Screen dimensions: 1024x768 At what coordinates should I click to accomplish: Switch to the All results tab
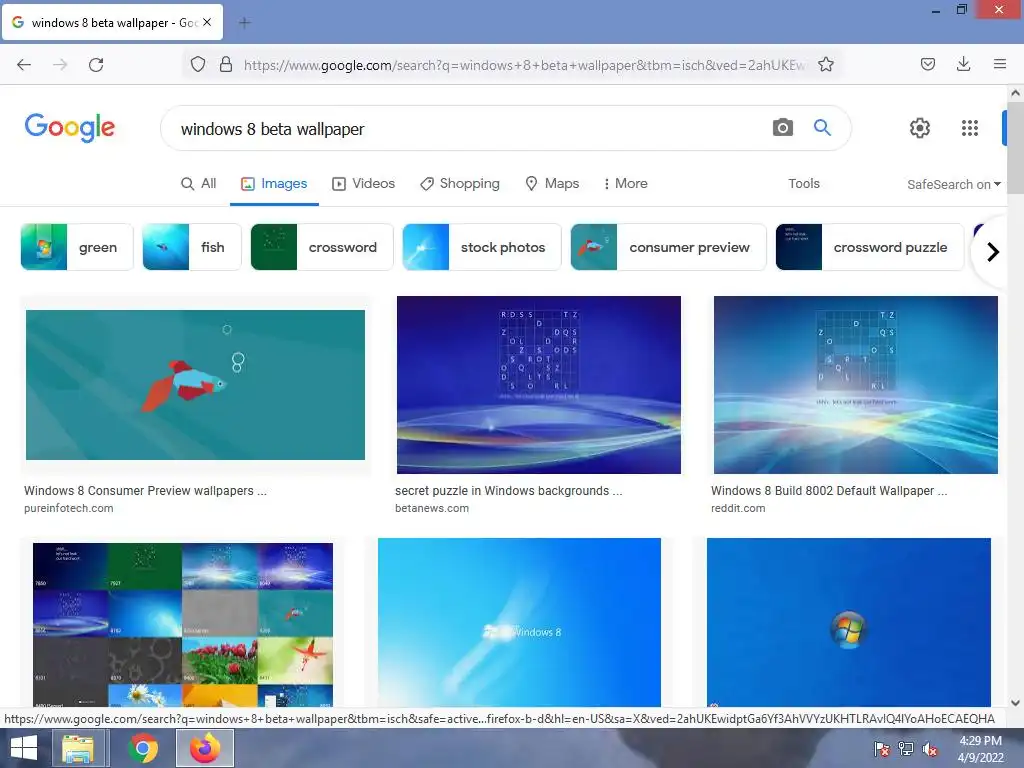pyautogui.click(x=199, y=184)
